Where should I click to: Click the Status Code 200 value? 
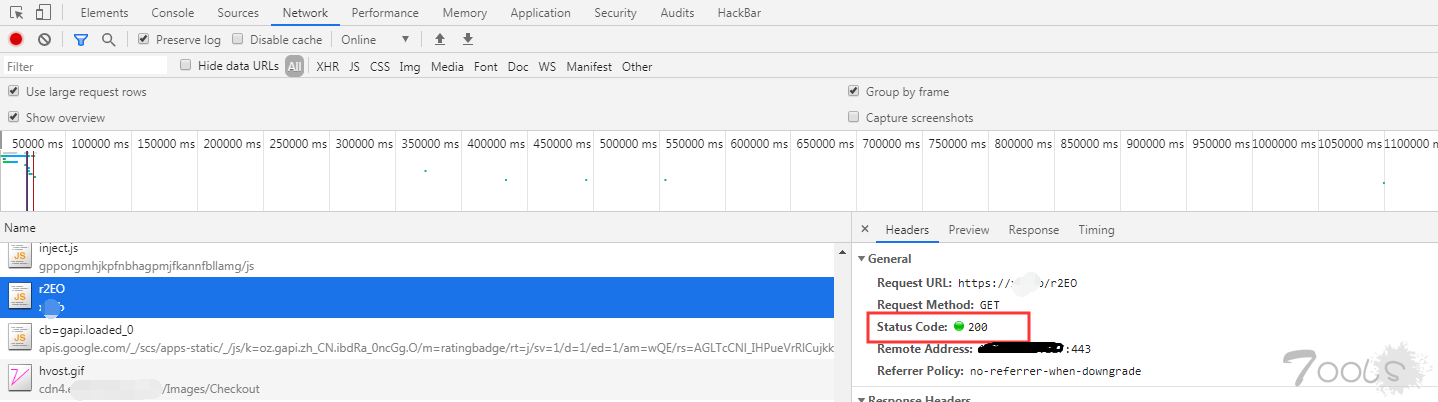click(x=978, y=327)
